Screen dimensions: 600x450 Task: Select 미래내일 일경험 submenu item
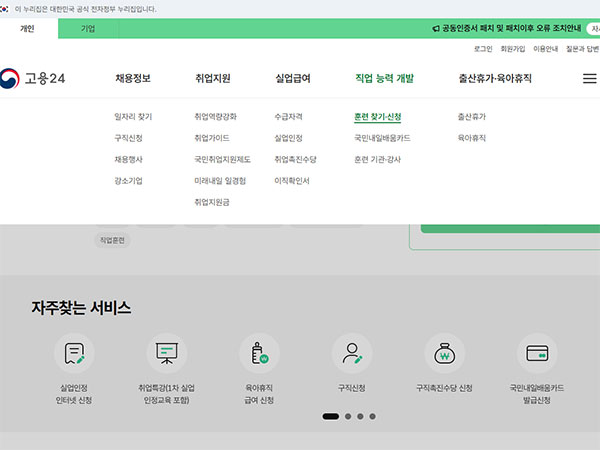220,181
